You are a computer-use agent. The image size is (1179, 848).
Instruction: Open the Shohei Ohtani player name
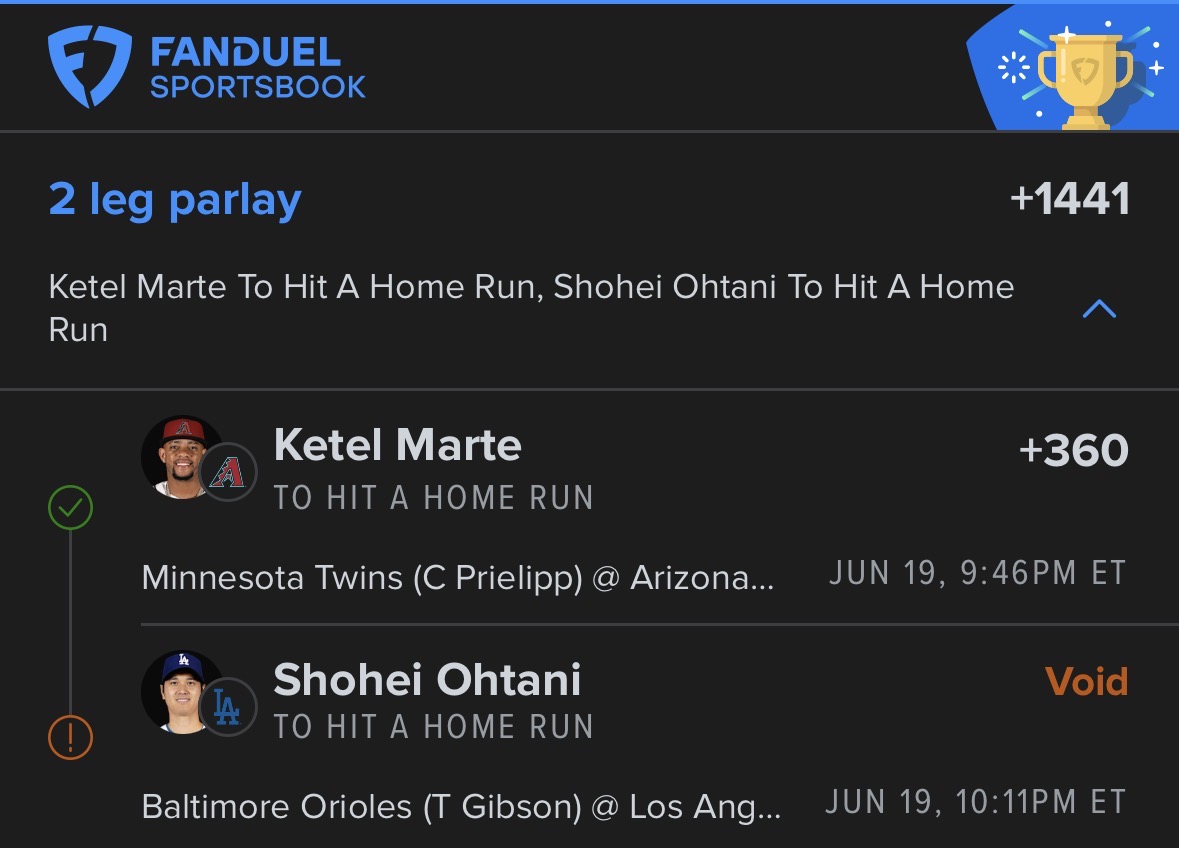pos(427,680)
